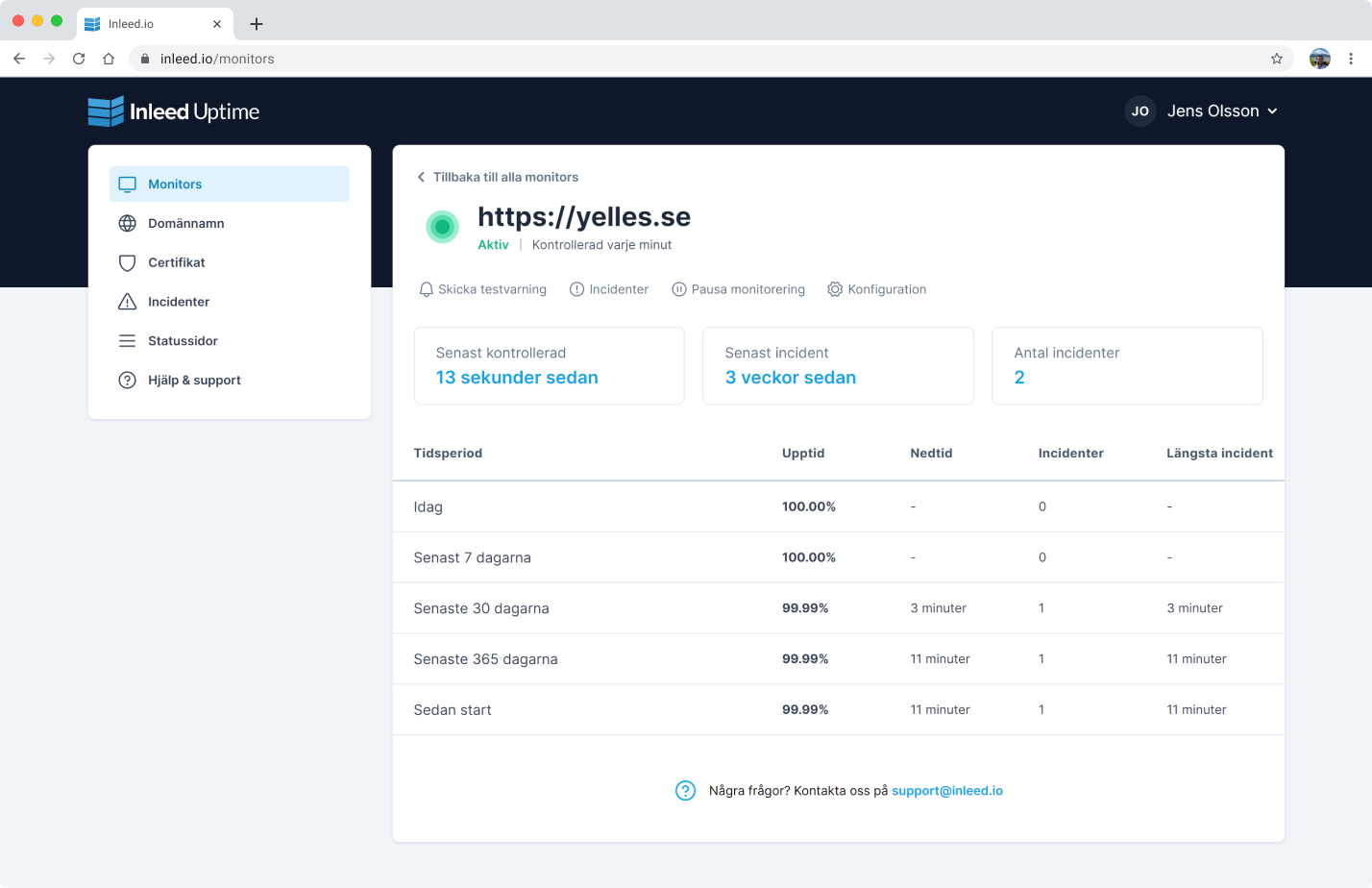Expand the Jens Olsson account dropdown
1372x888 pixels.
pos(1202,111)
